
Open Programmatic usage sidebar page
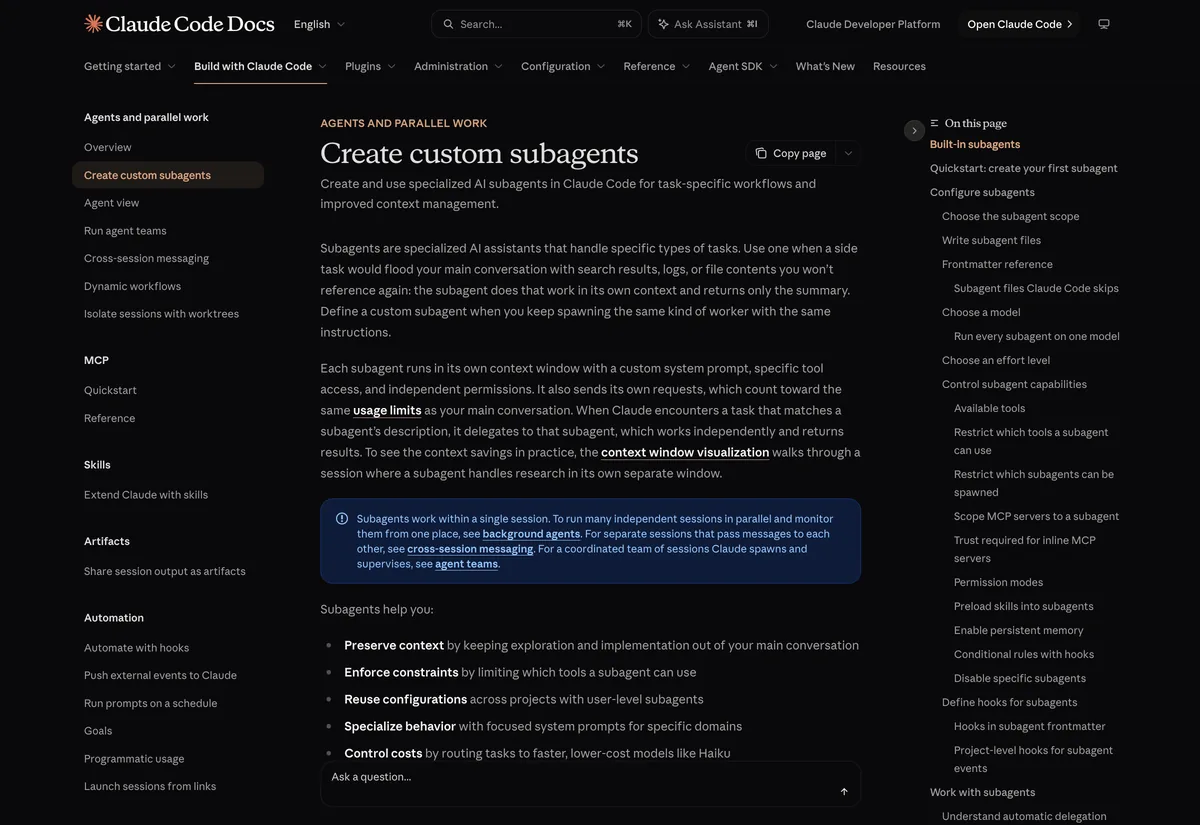[x=134, y=759]
